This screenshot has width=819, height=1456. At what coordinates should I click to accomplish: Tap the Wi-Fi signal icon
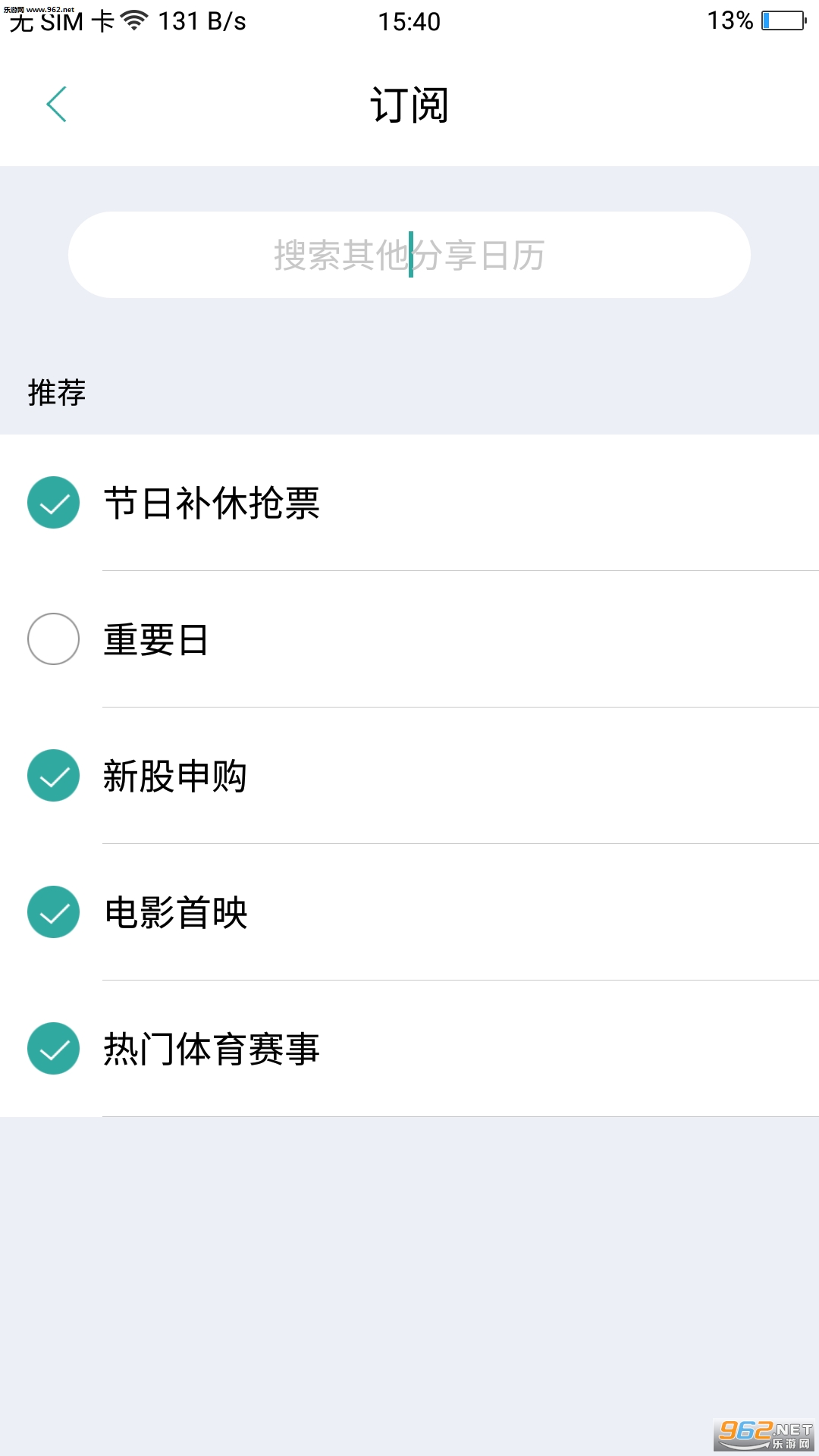pyautogui.click(x=135, y=21)
